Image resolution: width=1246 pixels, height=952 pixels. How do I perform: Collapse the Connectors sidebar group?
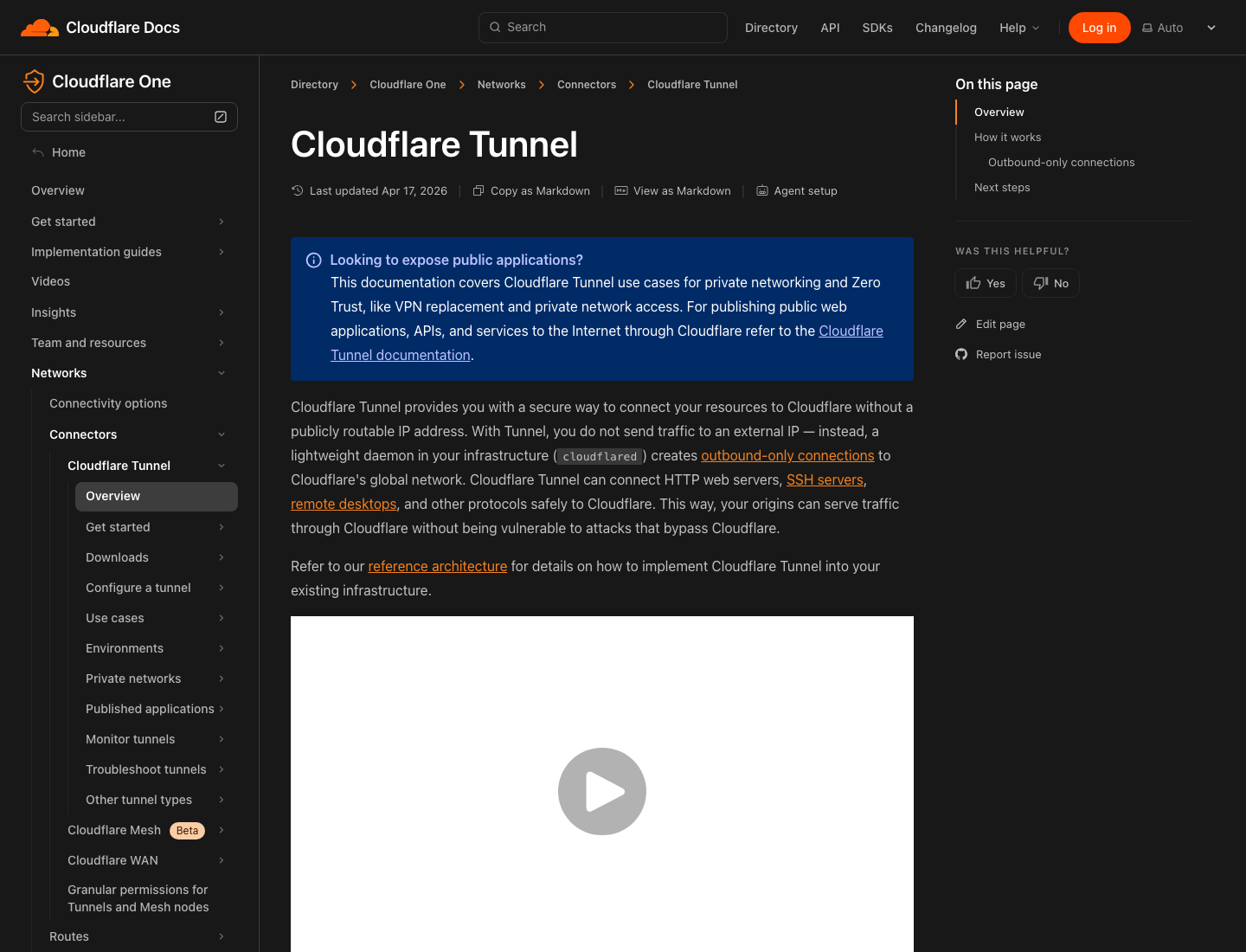coord(222,434)
